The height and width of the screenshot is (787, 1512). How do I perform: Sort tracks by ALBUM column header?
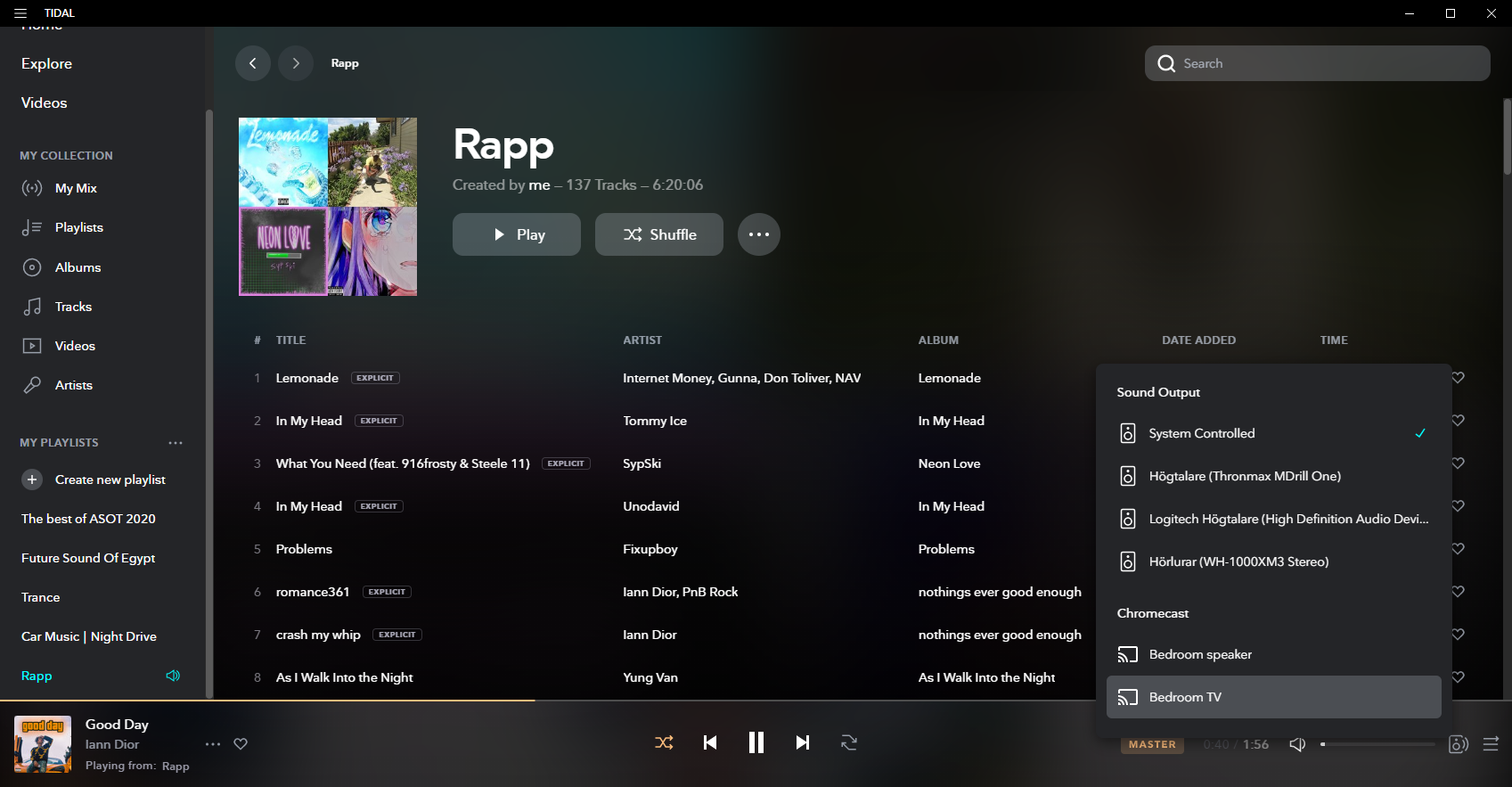click(x=938, y=340)
